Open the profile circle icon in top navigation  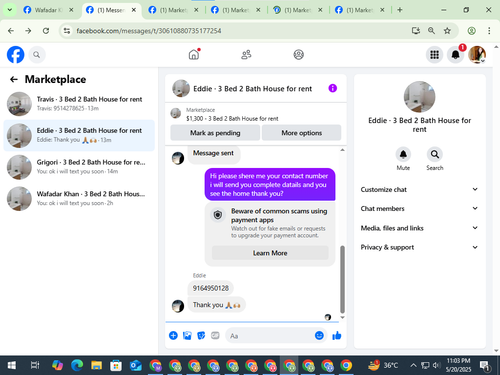[298, 54]
